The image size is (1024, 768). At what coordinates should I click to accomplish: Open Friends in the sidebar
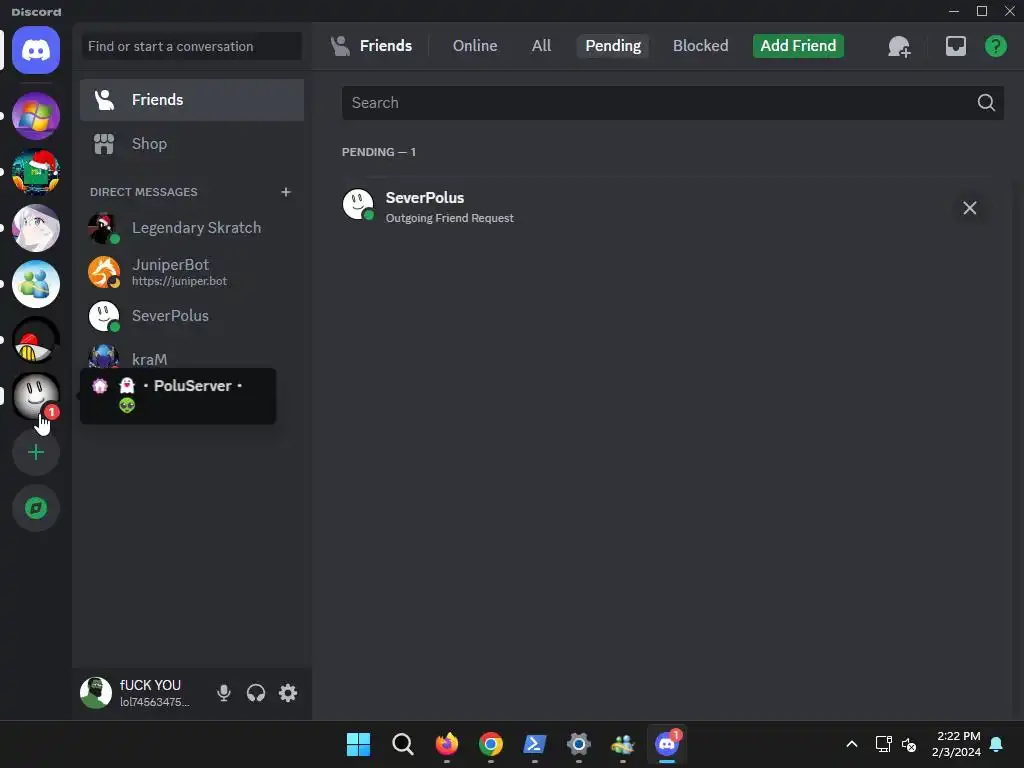coord(192,100)
